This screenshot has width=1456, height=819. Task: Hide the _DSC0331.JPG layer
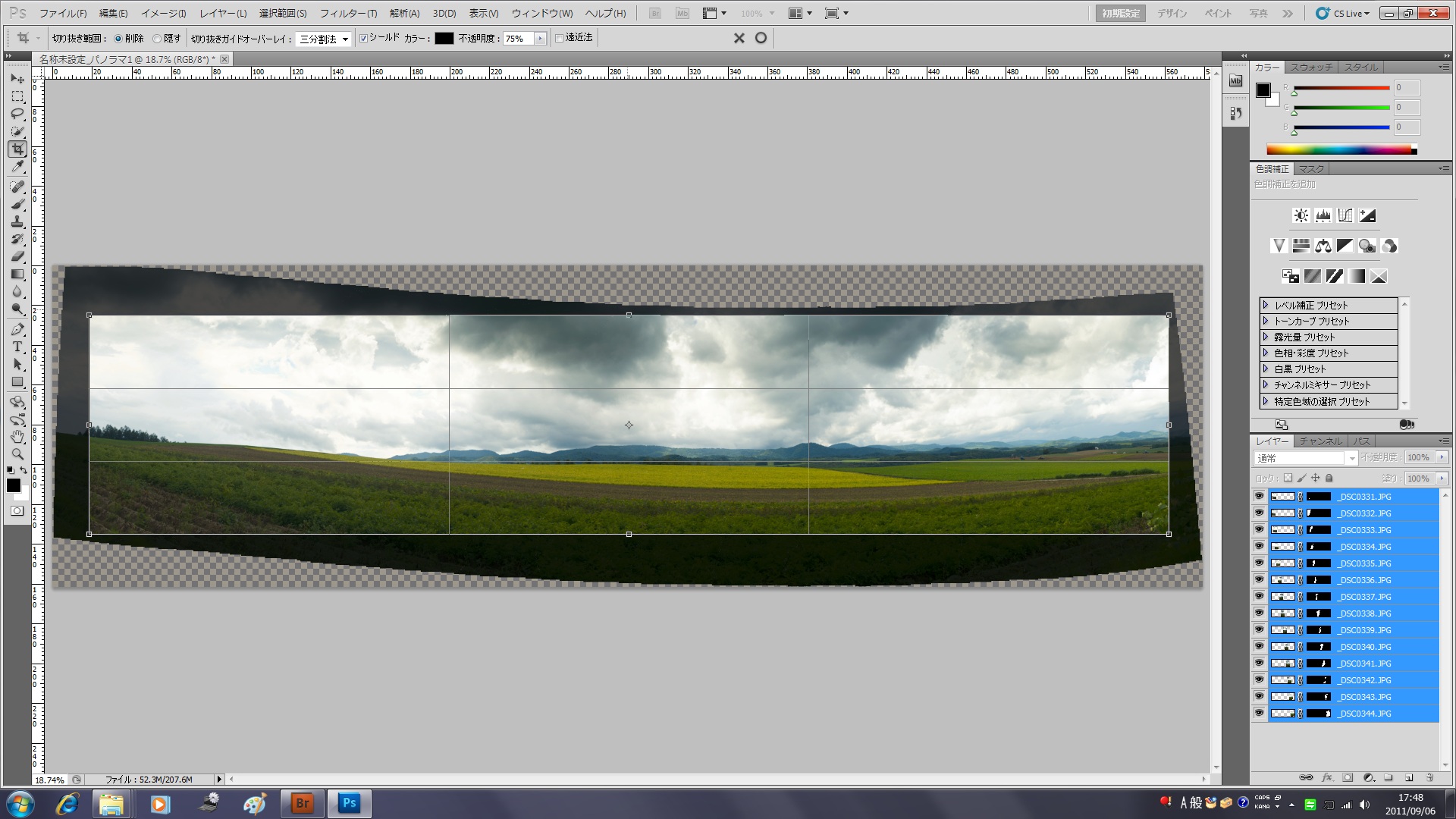(1259, 497)
